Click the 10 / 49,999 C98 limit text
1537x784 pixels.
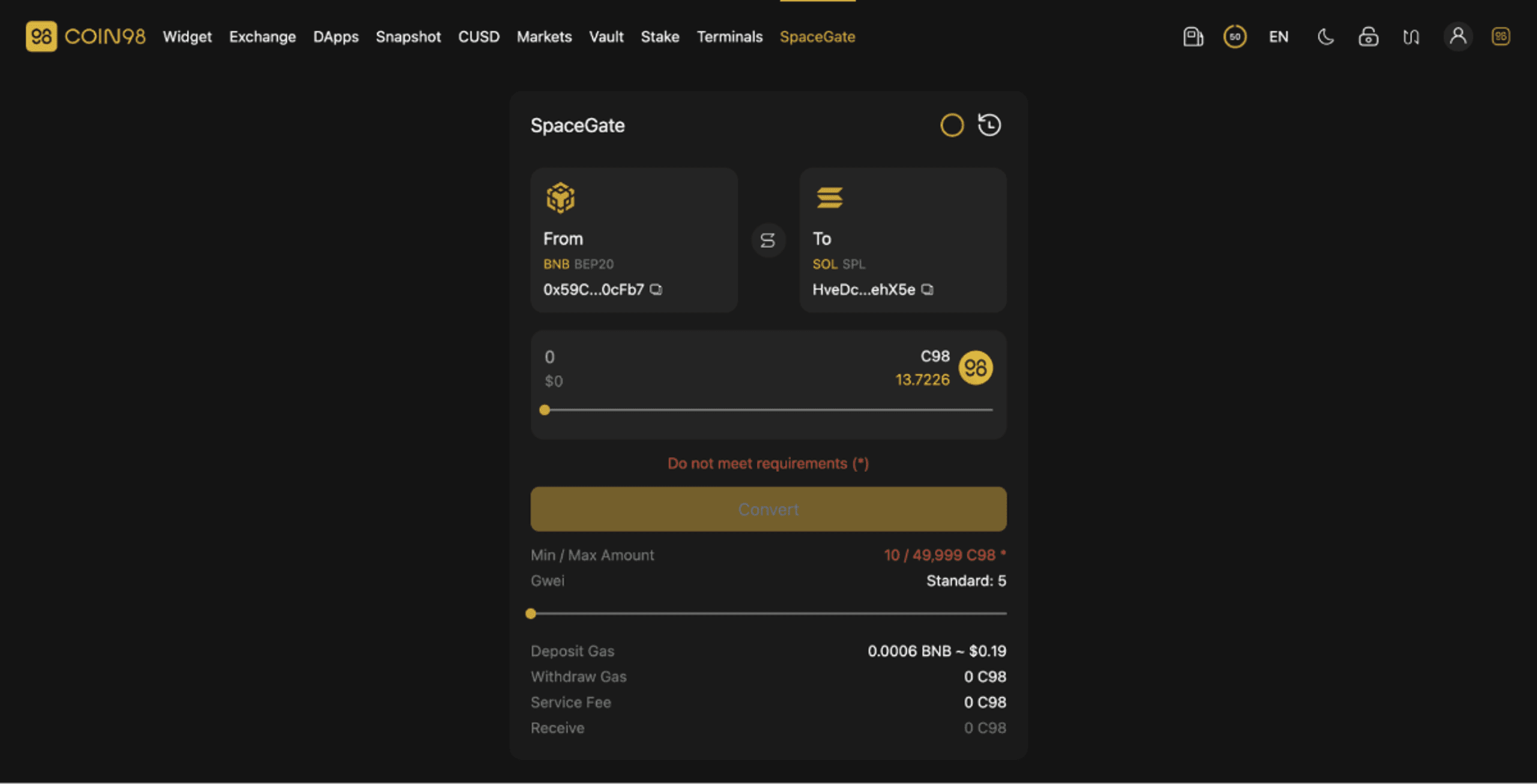[945, 555]
